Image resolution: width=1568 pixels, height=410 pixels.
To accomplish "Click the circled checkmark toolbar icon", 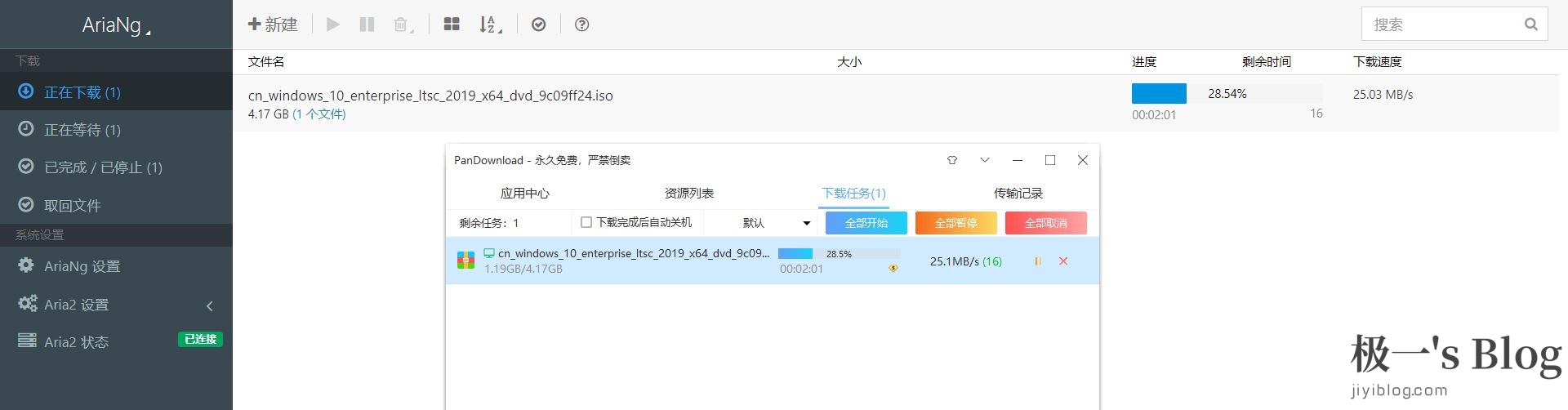I will (x=538, y=25).
